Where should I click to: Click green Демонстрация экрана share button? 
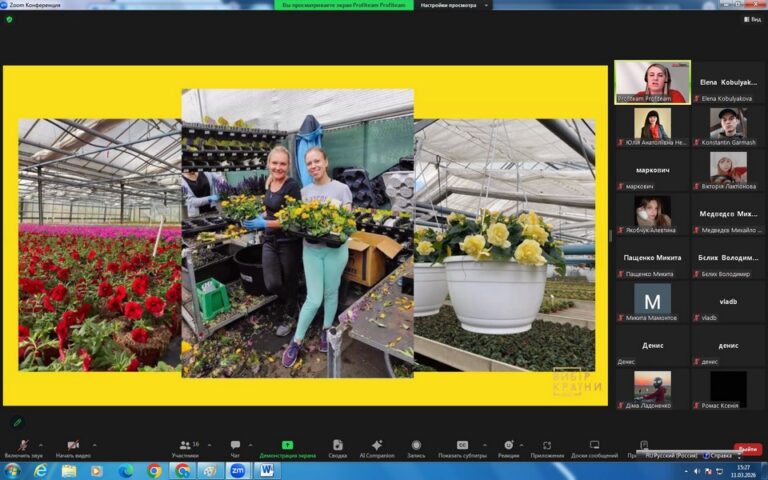[x=287, y=446]
